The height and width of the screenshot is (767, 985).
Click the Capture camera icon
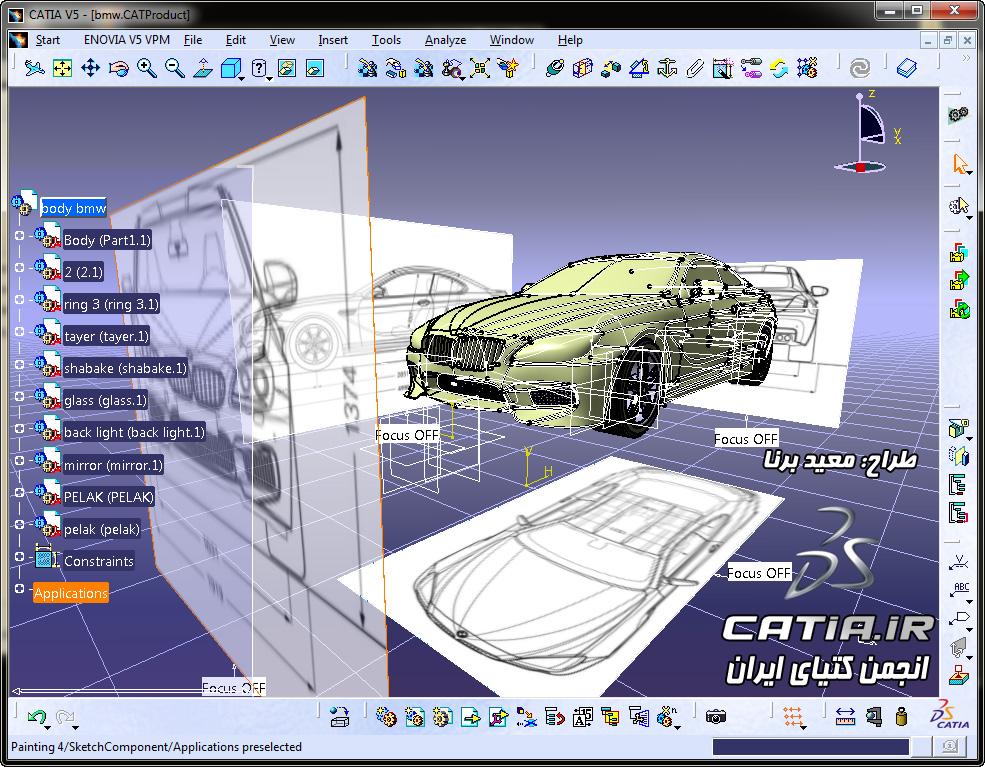pos(716,717)
